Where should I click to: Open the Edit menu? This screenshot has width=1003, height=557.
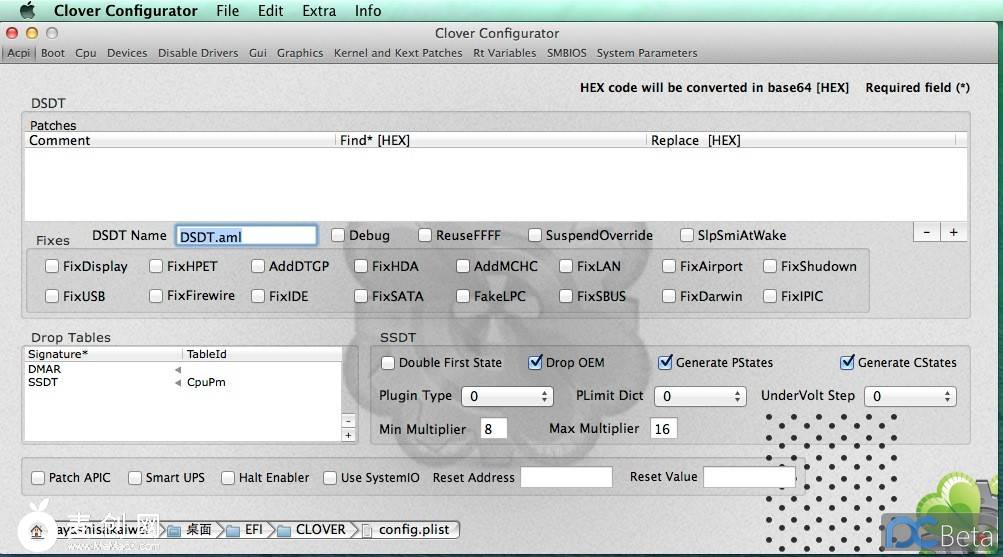point(271,11)
